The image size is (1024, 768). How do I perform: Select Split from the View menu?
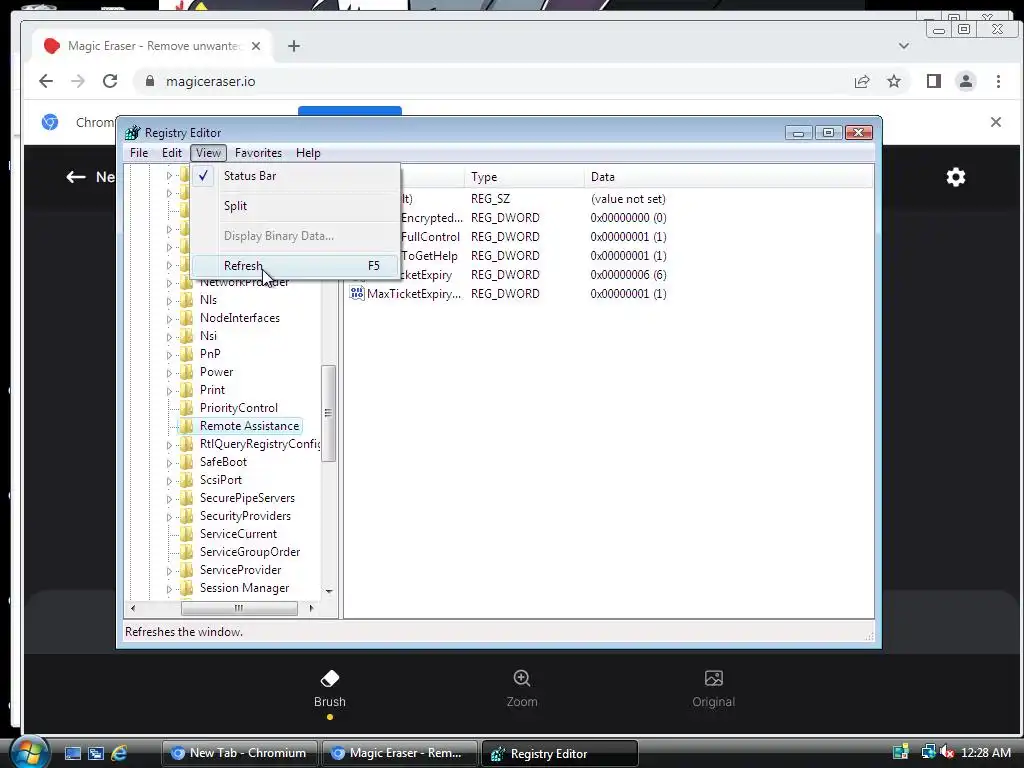pos(295,206)
